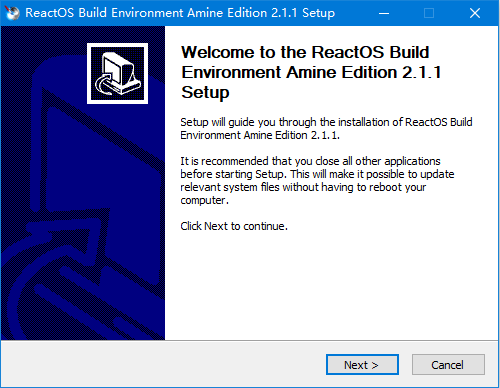
Task: Close the setup window with X
Action: (475, 13)
